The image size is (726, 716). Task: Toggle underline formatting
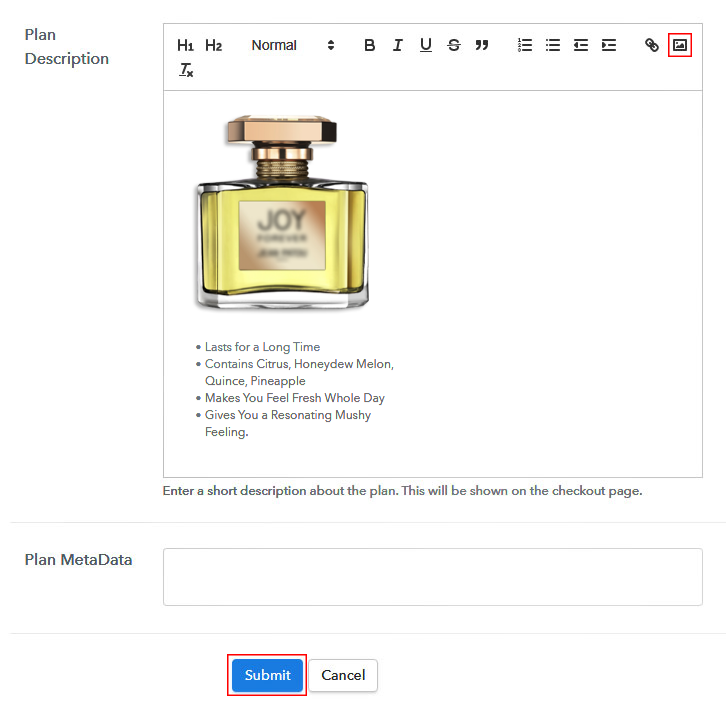coord(426,45)
